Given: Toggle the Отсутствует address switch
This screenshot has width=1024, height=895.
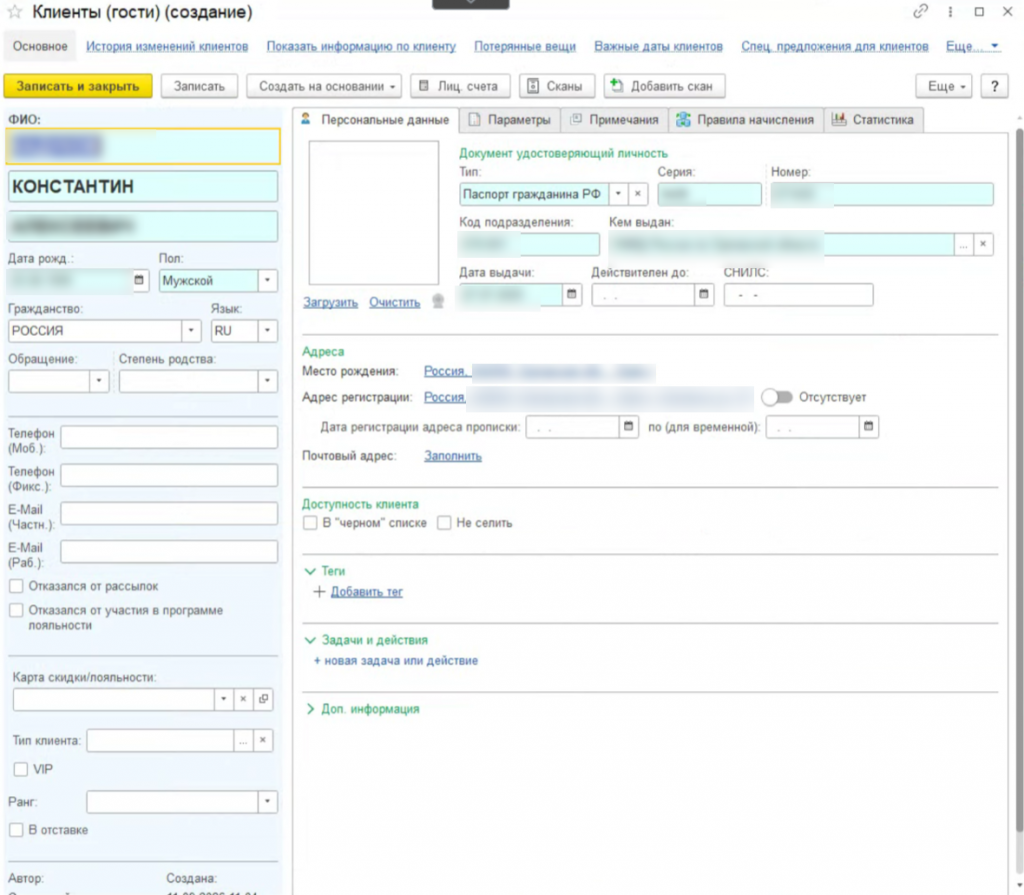Looking at the screenshot, I should 776,397.
